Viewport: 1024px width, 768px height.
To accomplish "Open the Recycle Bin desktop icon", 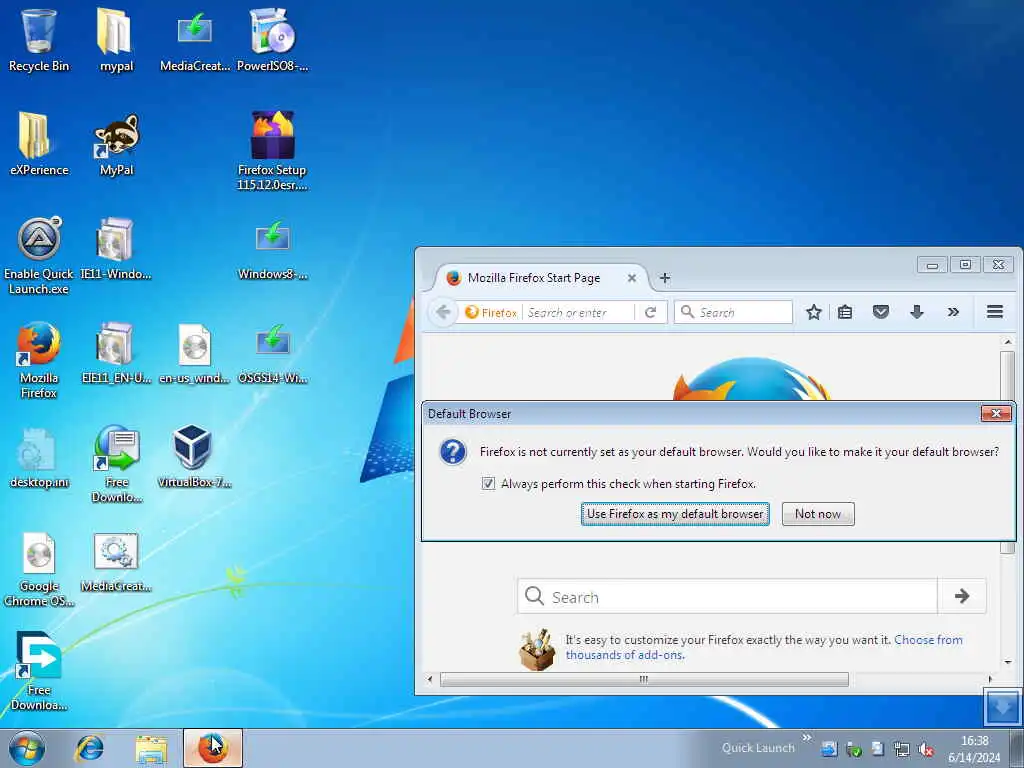I will point(39,39).
